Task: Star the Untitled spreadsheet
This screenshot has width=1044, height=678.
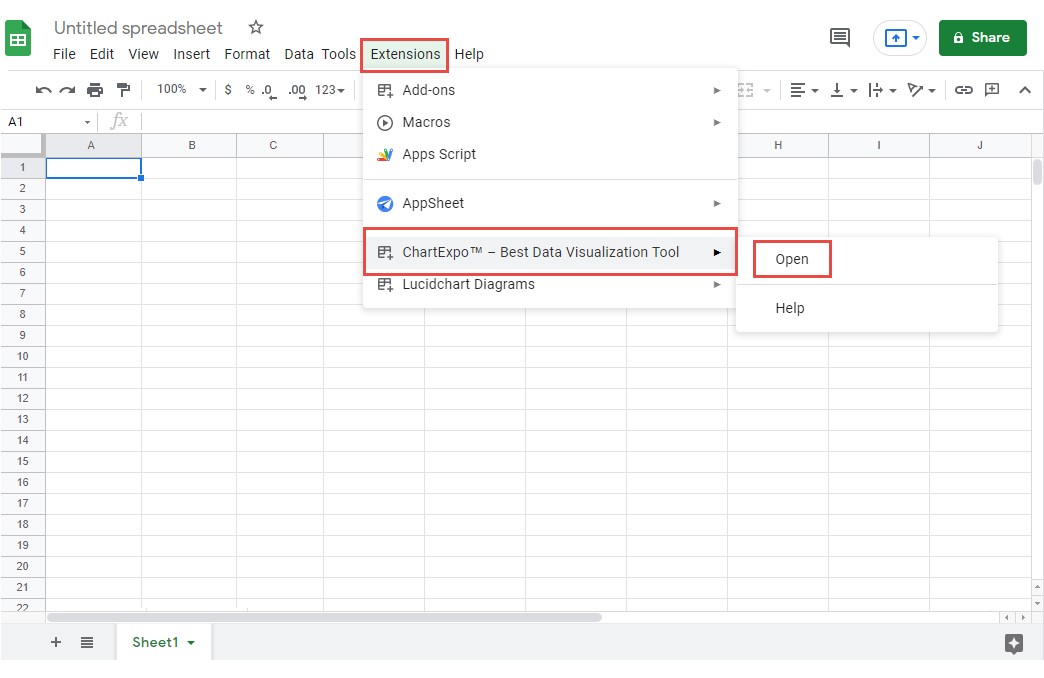Action: click(256, 27)
